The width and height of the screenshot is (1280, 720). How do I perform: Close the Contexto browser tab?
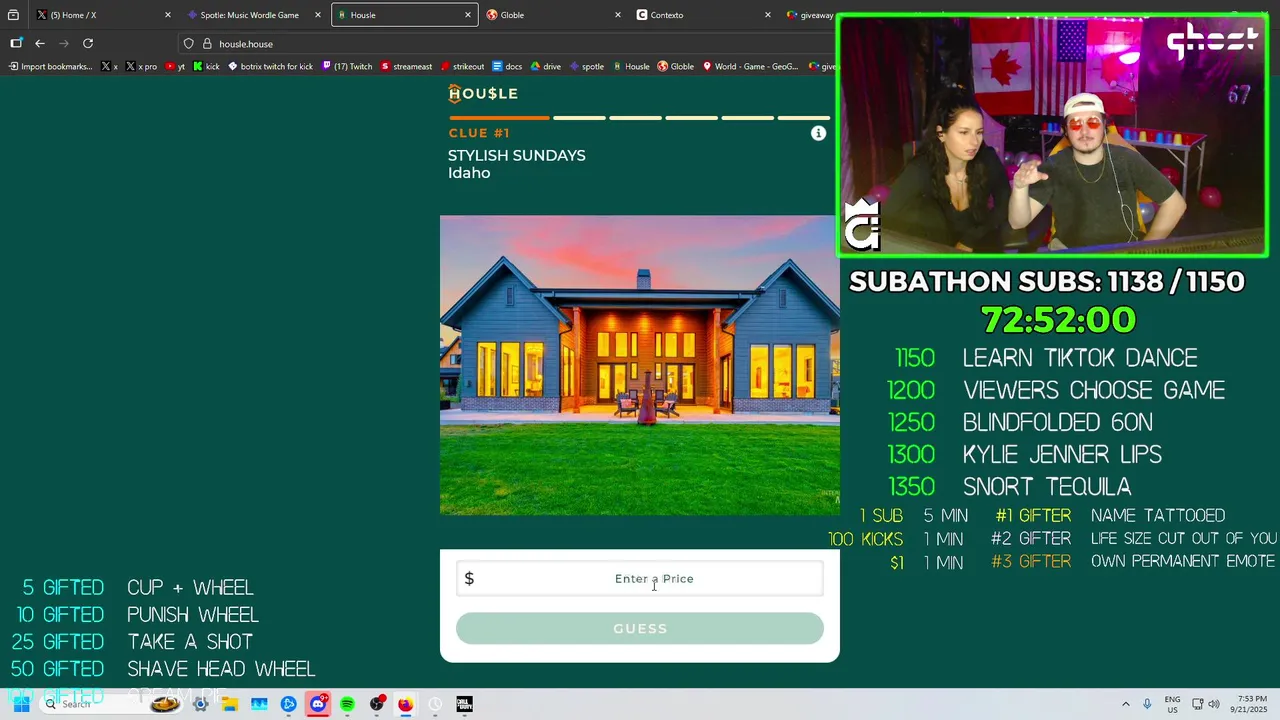pos(768,15)
